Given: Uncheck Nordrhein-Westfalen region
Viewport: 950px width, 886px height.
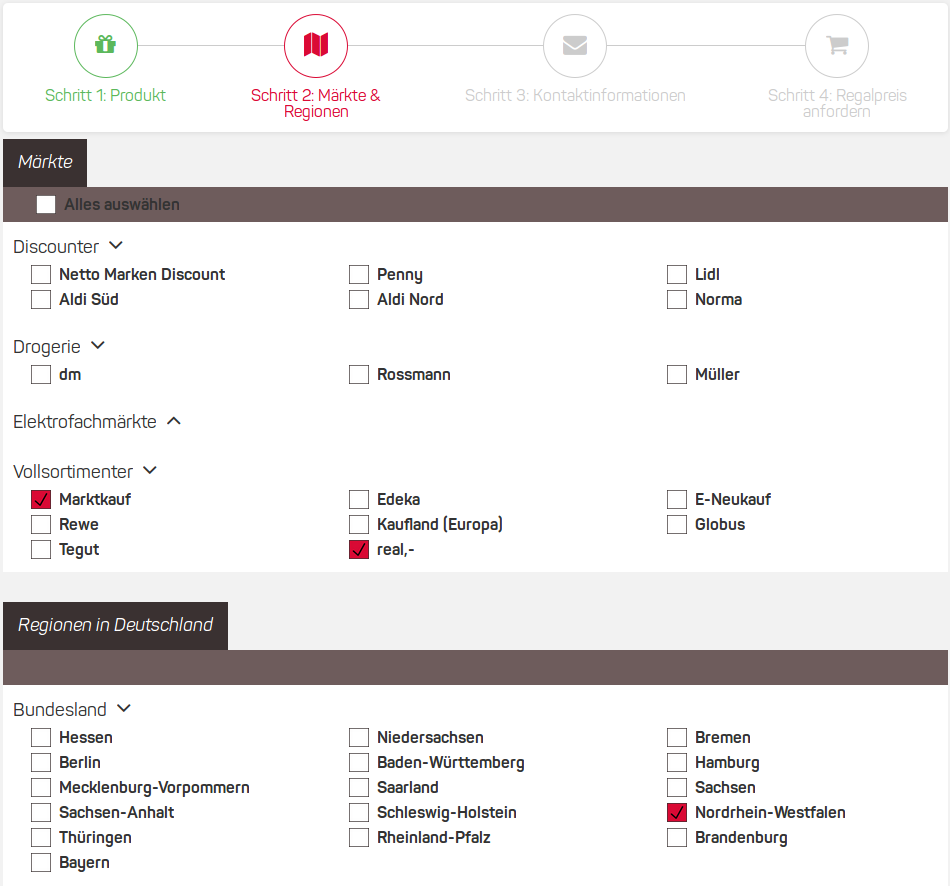Looking at the screenshot, I should coord(677,813).
